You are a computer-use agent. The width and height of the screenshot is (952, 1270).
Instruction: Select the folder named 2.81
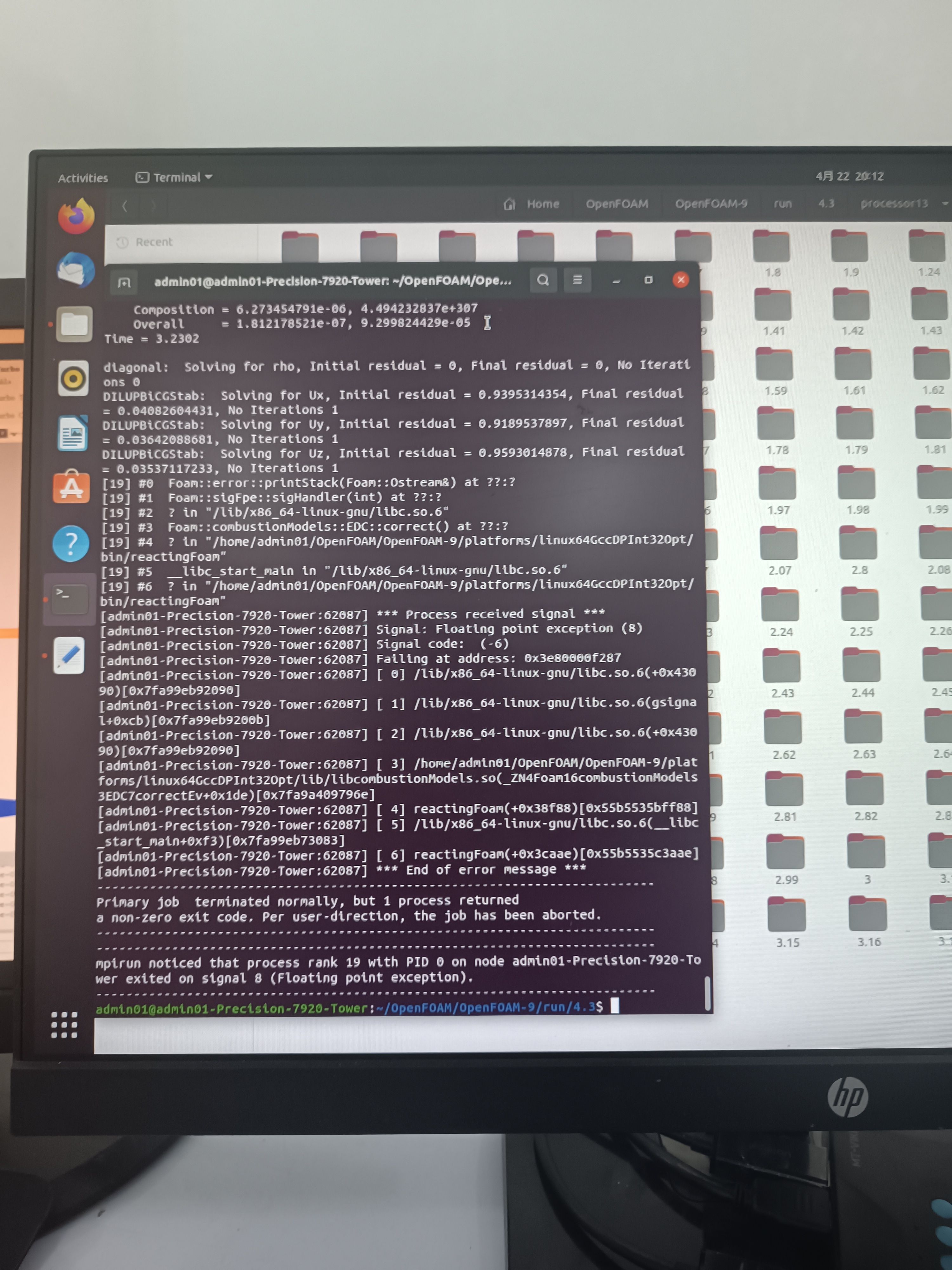tap(784, 797)
